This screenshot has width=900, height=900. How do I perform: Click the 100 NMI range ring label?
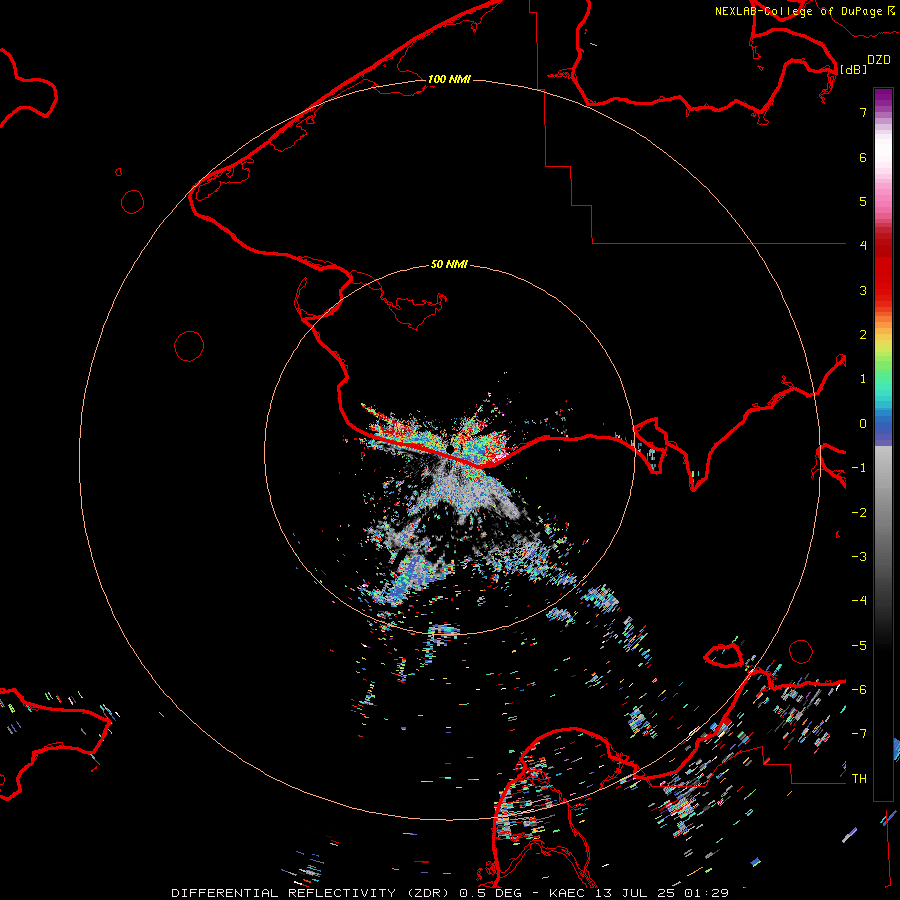(449, 79)
